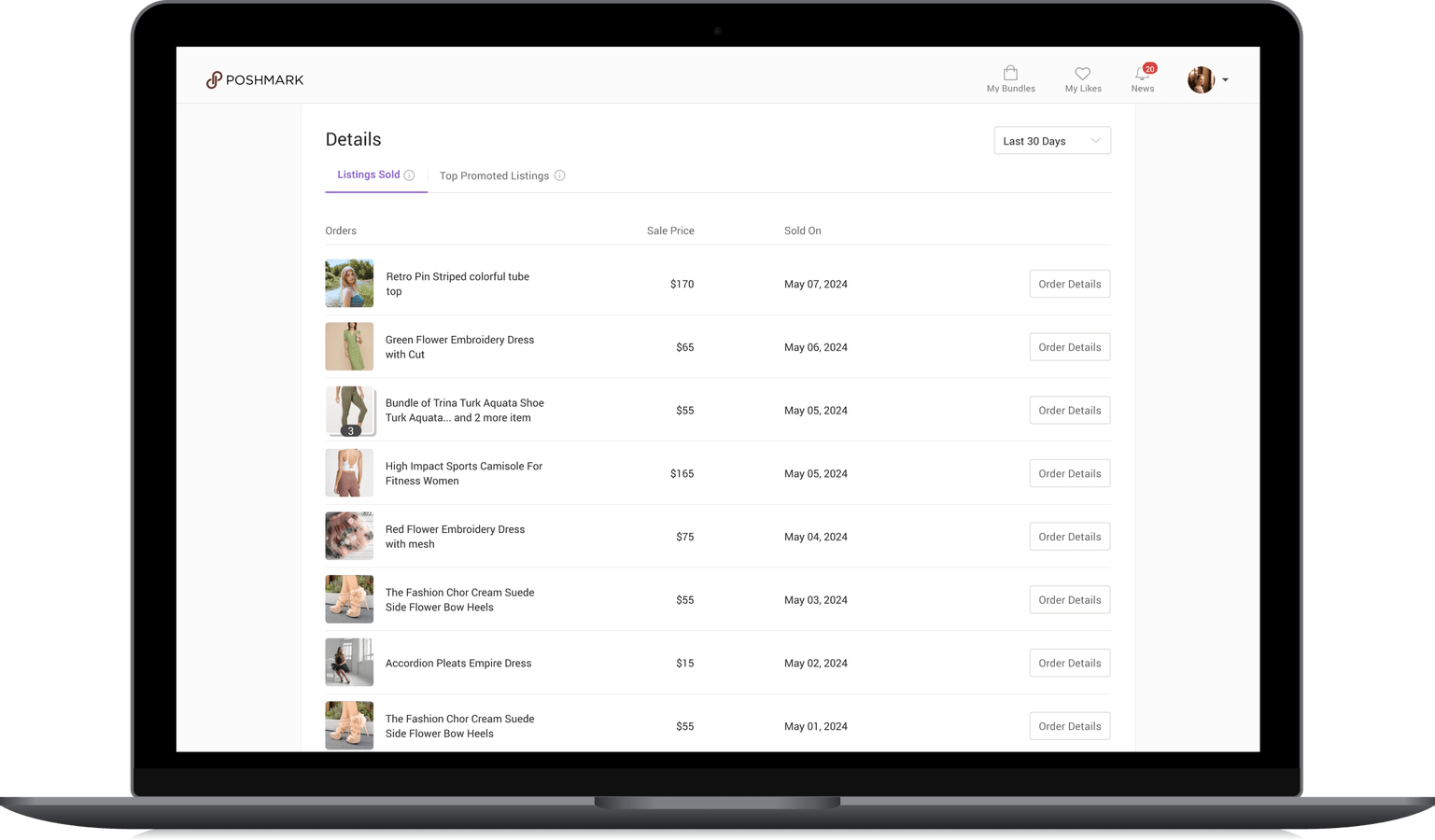This screenshot has width=1435, height=840.
Task: Click the user profile avatar
Action: point(1201,80)
